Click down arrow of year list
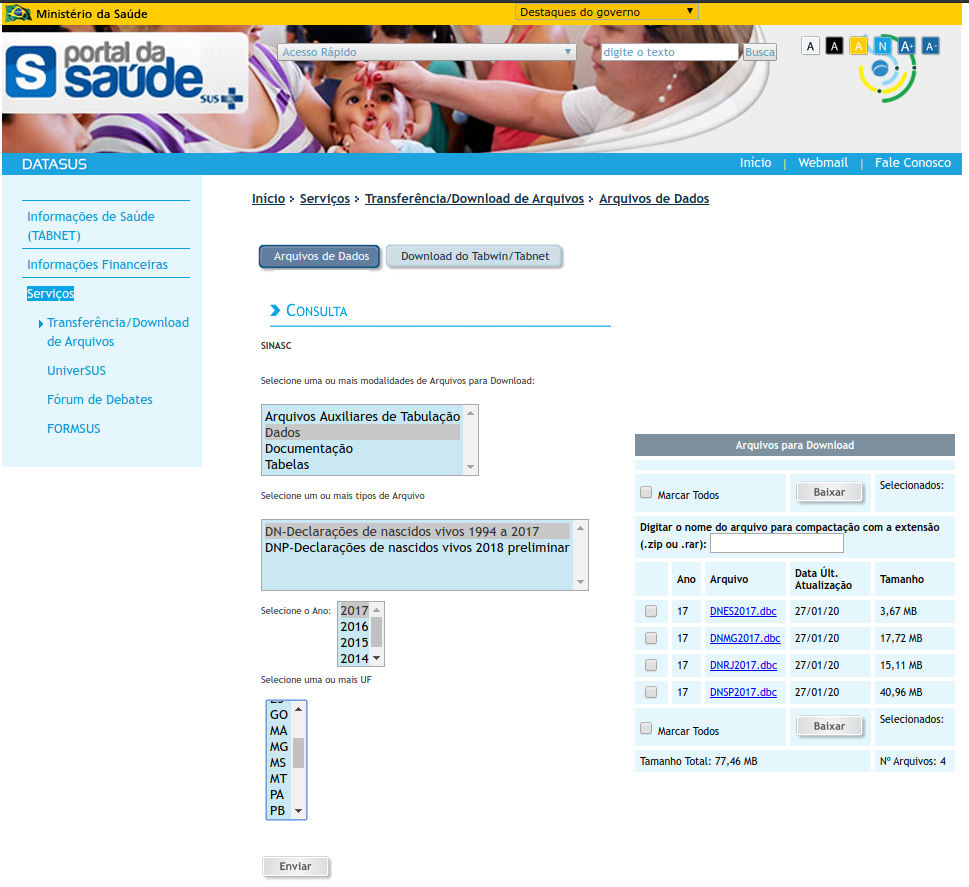969x887 pixels. click(376, 658)
